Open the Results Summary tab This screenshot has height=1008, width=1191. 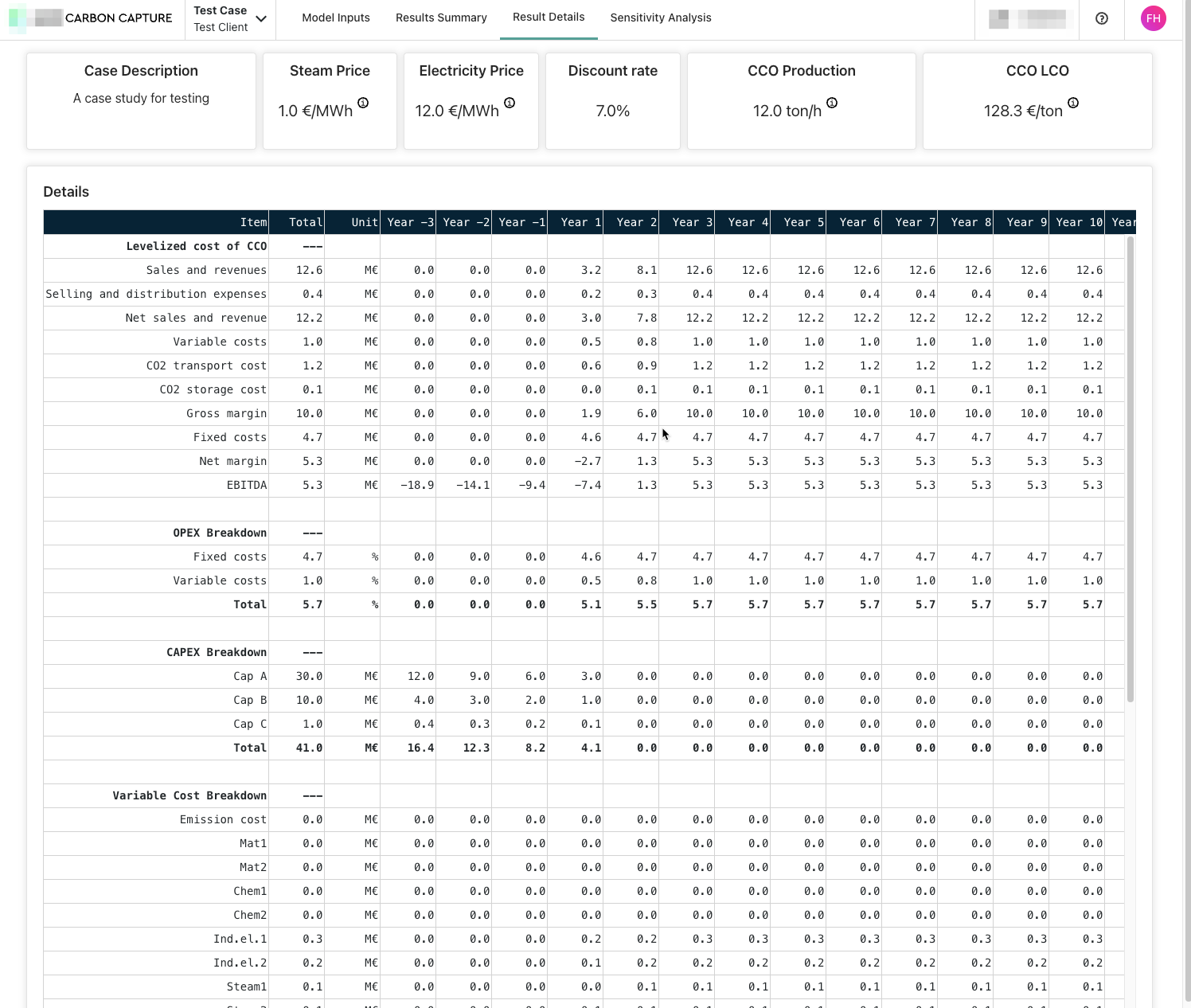pyautogui.click(x=441, y=18)
